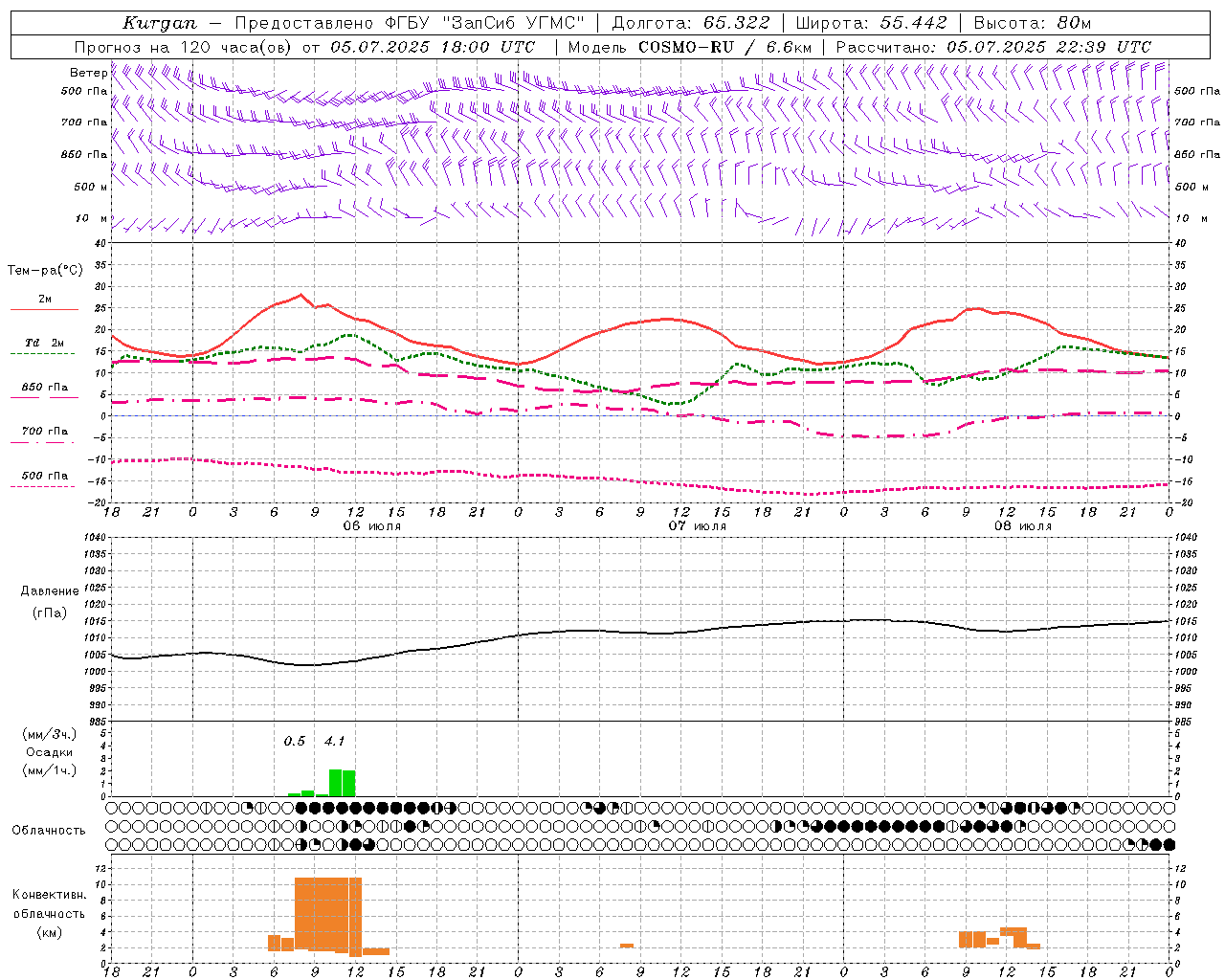Click the COSMO-RU model name

click(x=686, y=47)
